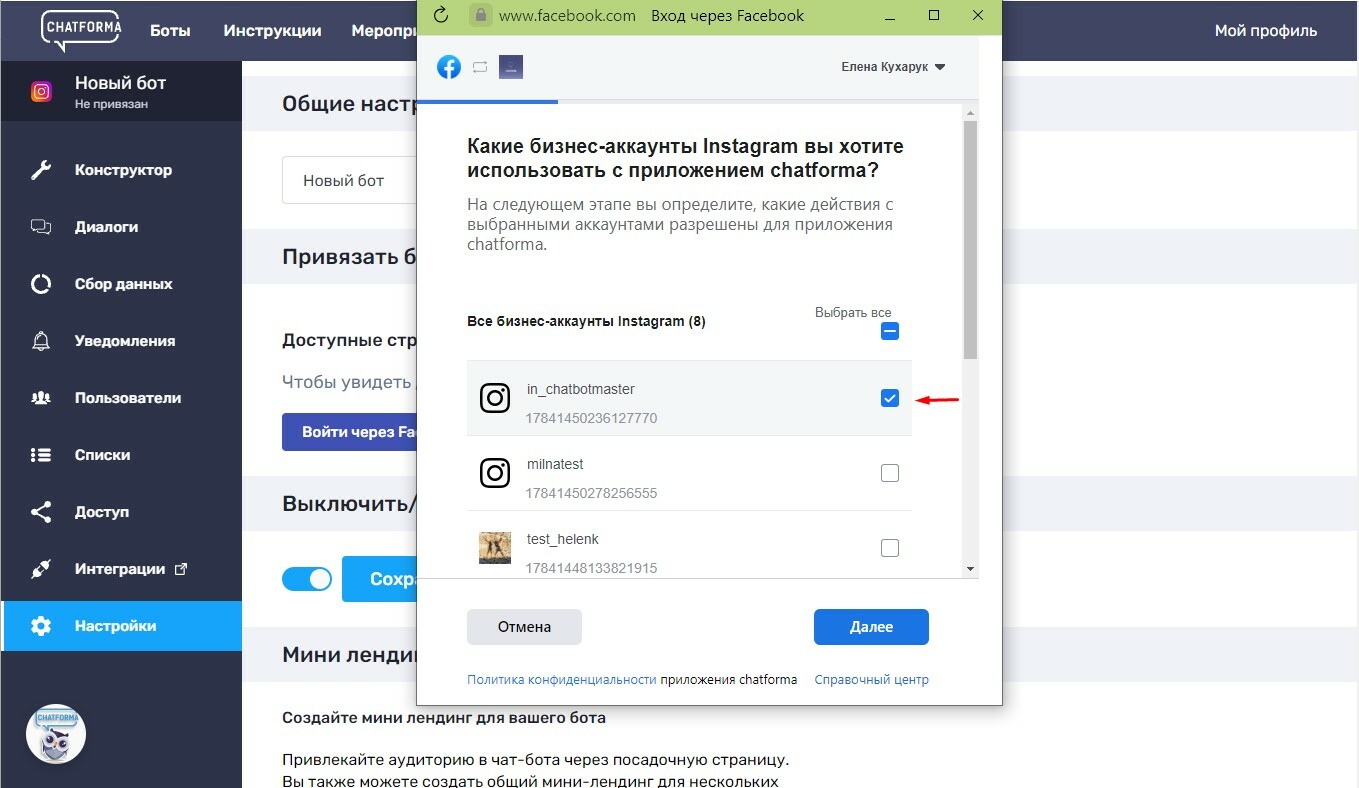Open the Доступ sidebar section
This screenshot has height=788, width=1359.
click(x=121, y=512)
